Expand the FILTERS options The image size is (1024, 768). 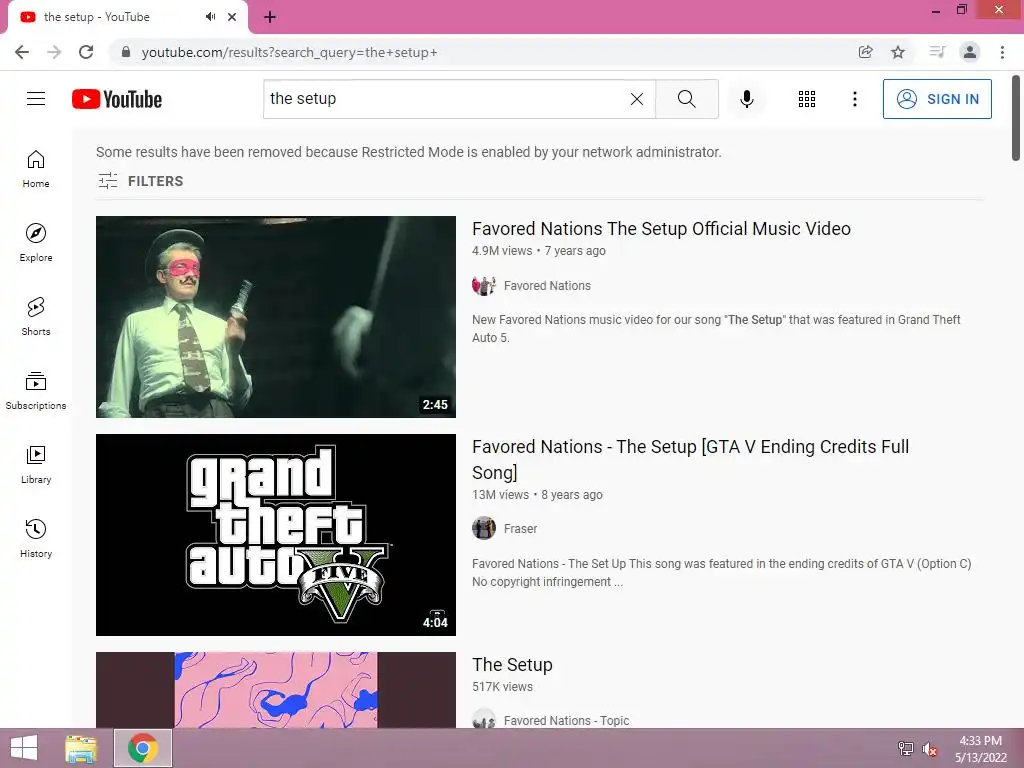(140, 181)
